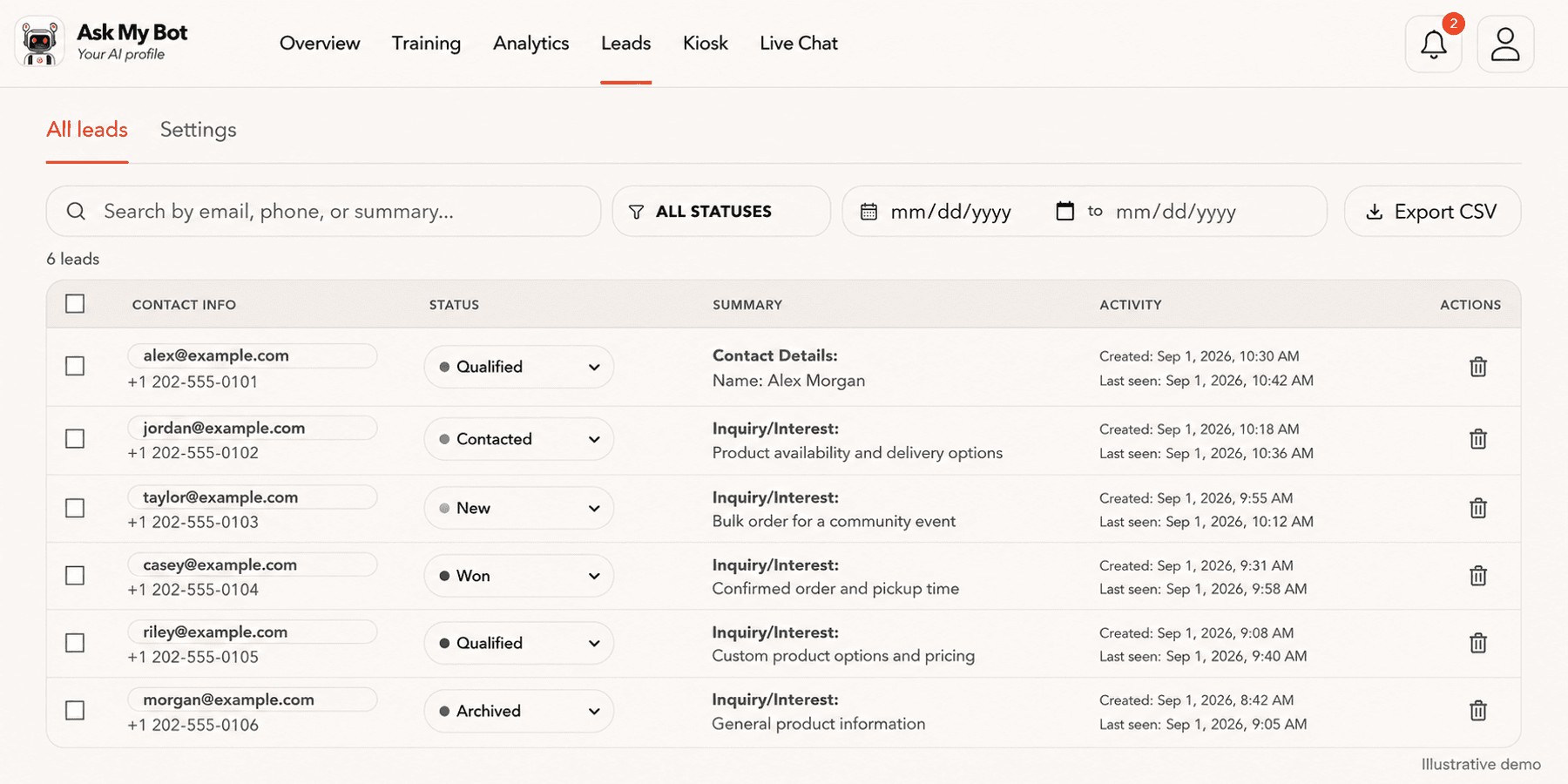Click the Export CSV button
Viewport: 1568px width, 784px height.
pos(1432,212)
